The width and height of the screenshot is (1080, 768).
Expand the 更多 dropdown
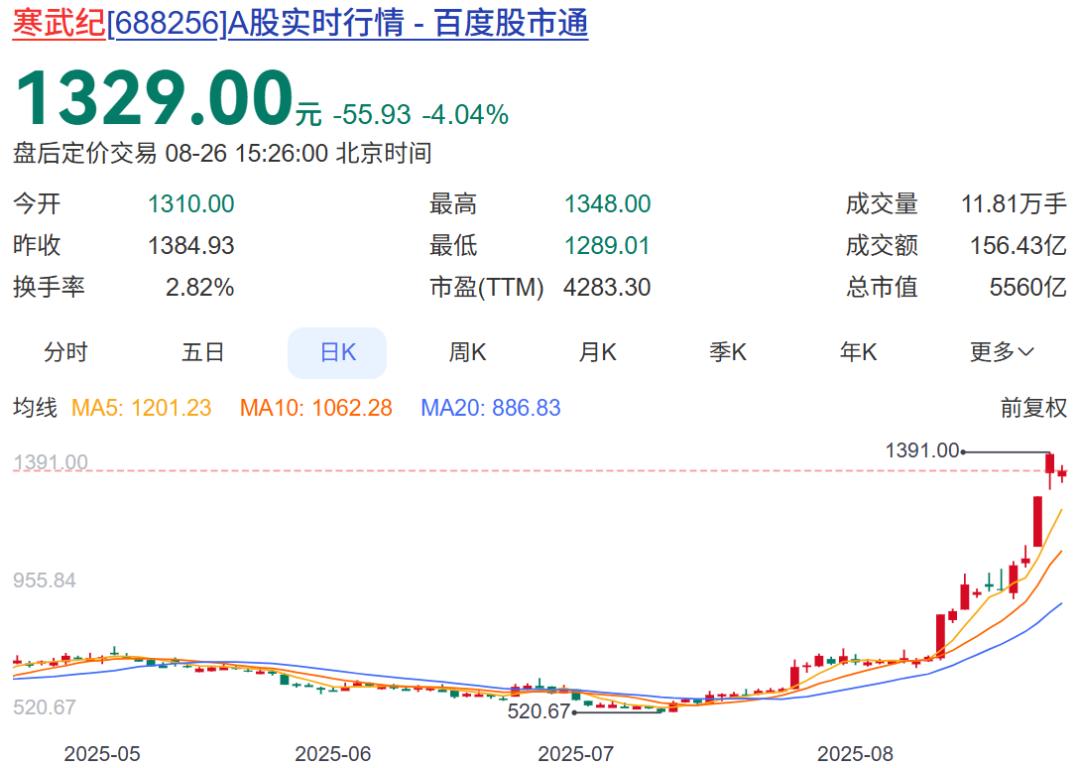coord(1002,352)
